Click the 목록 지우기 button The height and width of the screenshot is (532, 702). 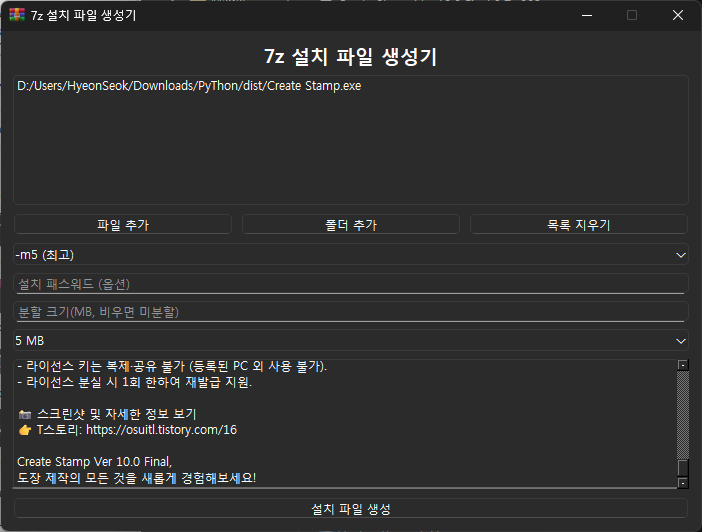tap(578, 224)
